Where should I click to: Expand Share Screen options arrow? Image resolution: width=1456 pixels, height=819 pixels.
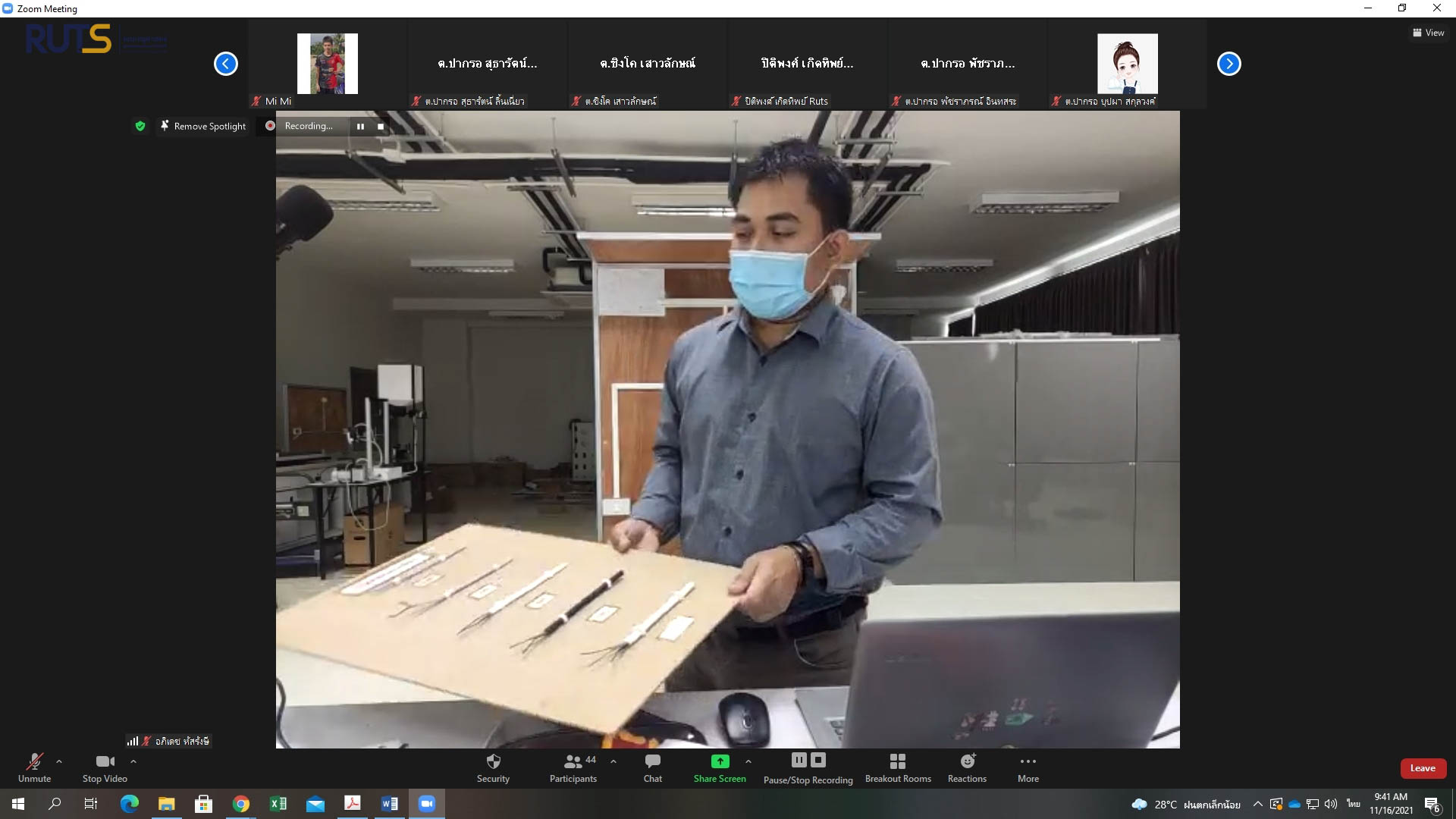pos(748,761)
